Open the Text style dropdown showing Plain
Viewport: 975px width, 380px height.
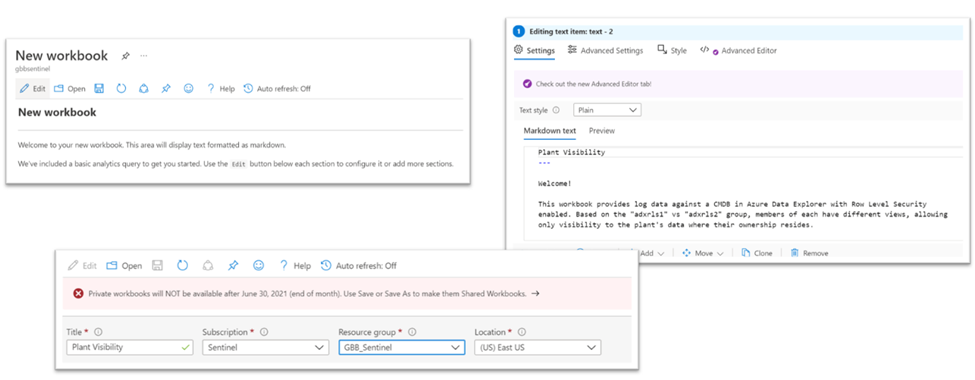(607, 110)
